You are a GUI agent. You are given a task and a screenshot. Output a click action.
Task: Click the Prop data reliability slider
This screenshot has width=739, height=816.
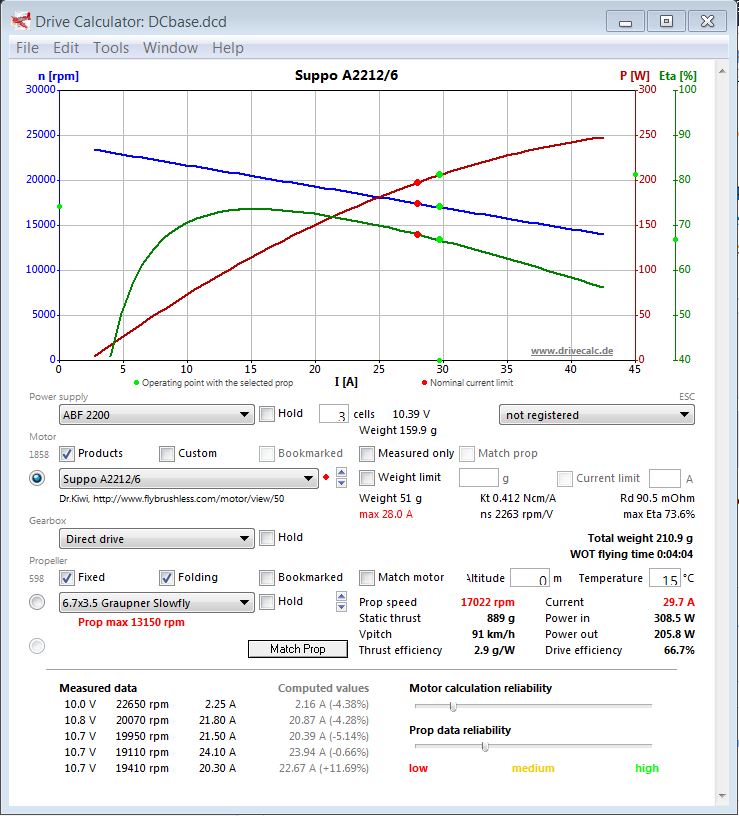tap(485, 746)
